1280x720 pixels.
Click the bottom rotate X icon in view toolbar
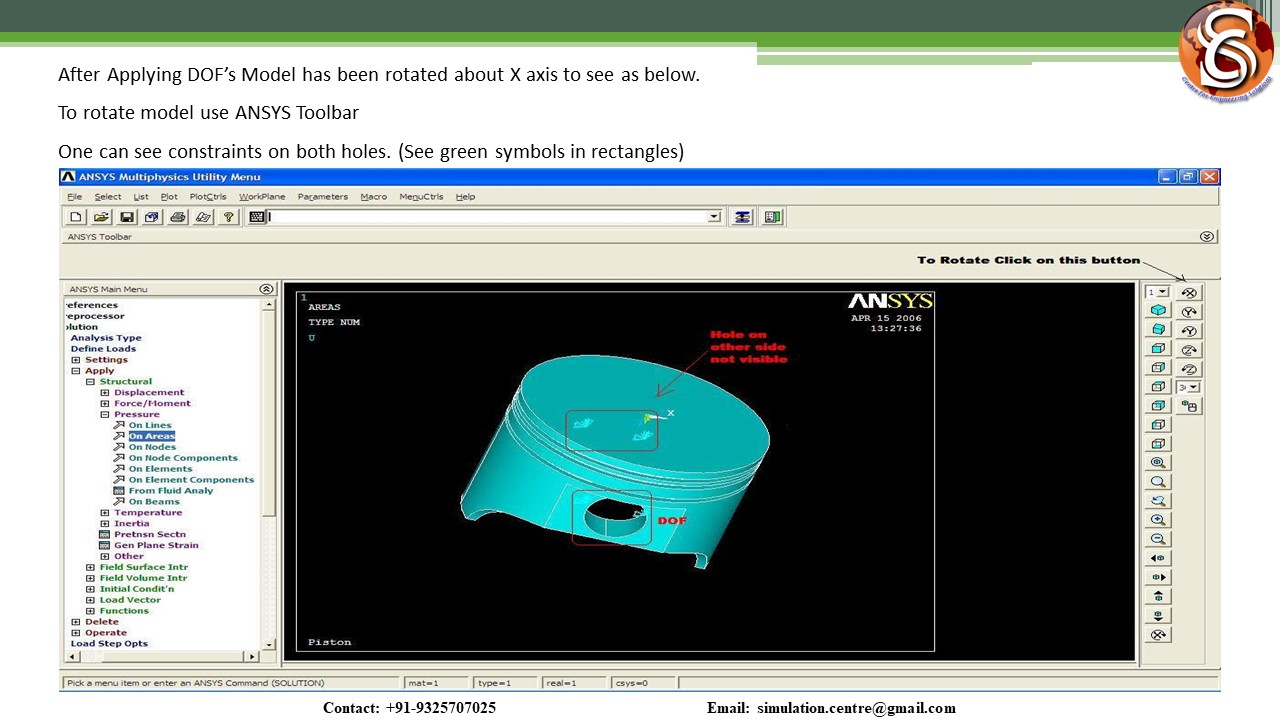point(1158,634)
